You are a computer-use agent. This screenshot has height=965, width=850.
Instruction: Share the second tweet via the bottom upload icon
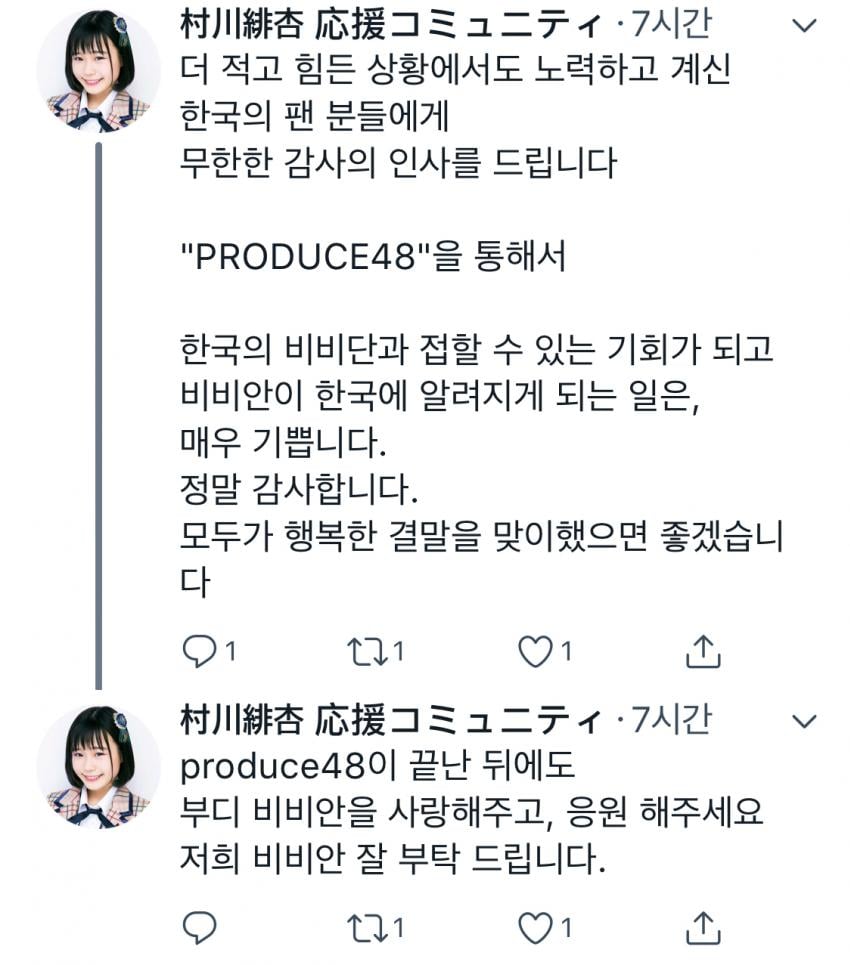[703, 927]
